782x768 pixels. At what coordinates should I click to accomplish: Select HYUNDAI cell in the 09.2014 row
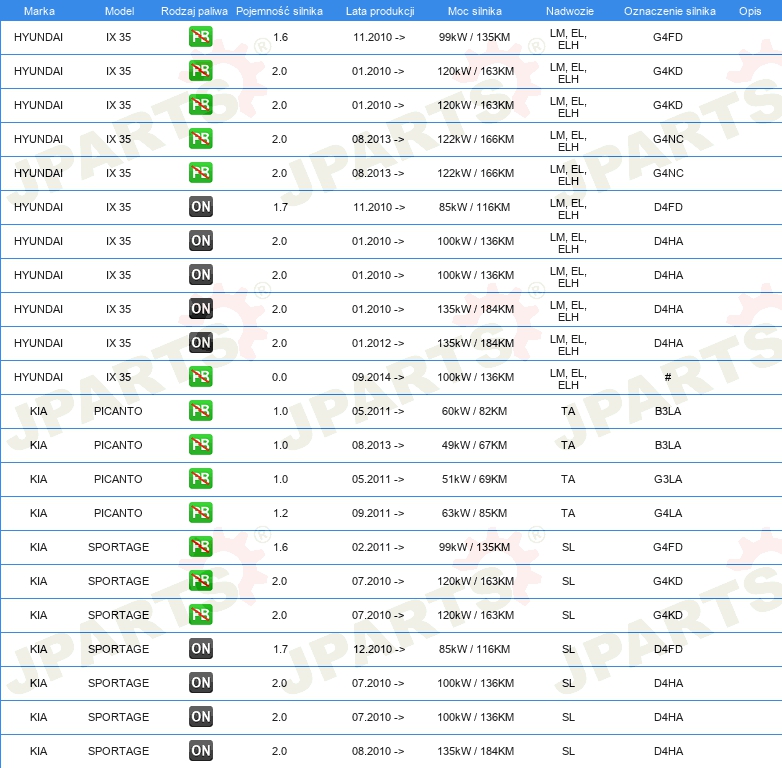(38, 377)
